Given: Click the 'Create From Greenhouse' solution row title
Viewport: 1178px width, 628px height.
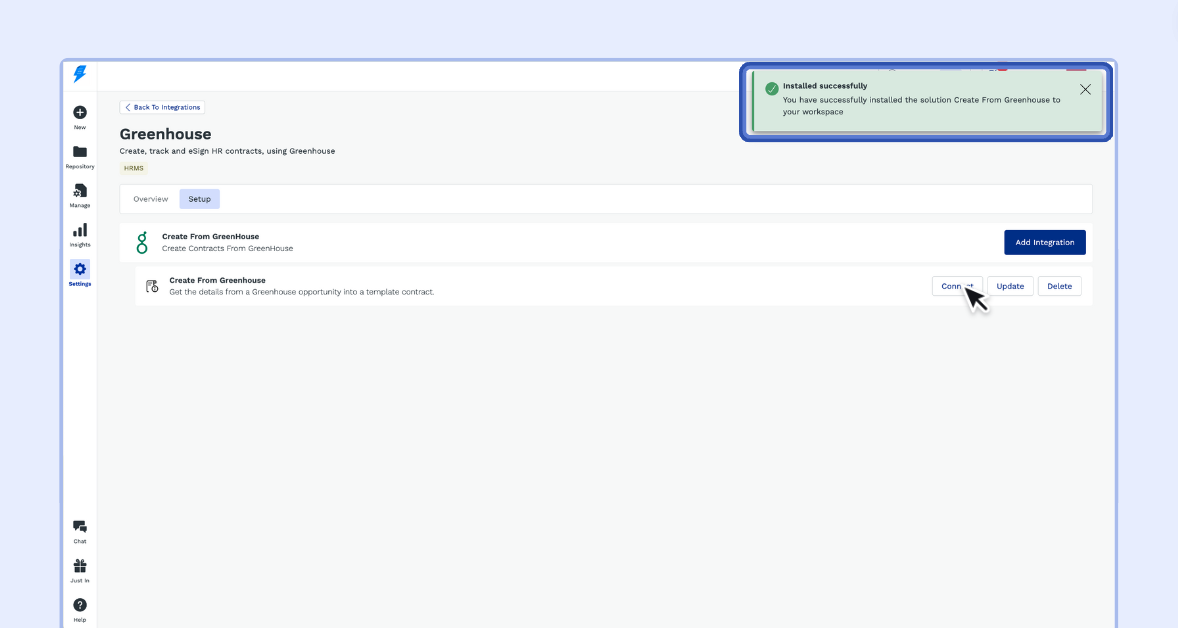Looking at the screenshot, I should tap(217, 280).
